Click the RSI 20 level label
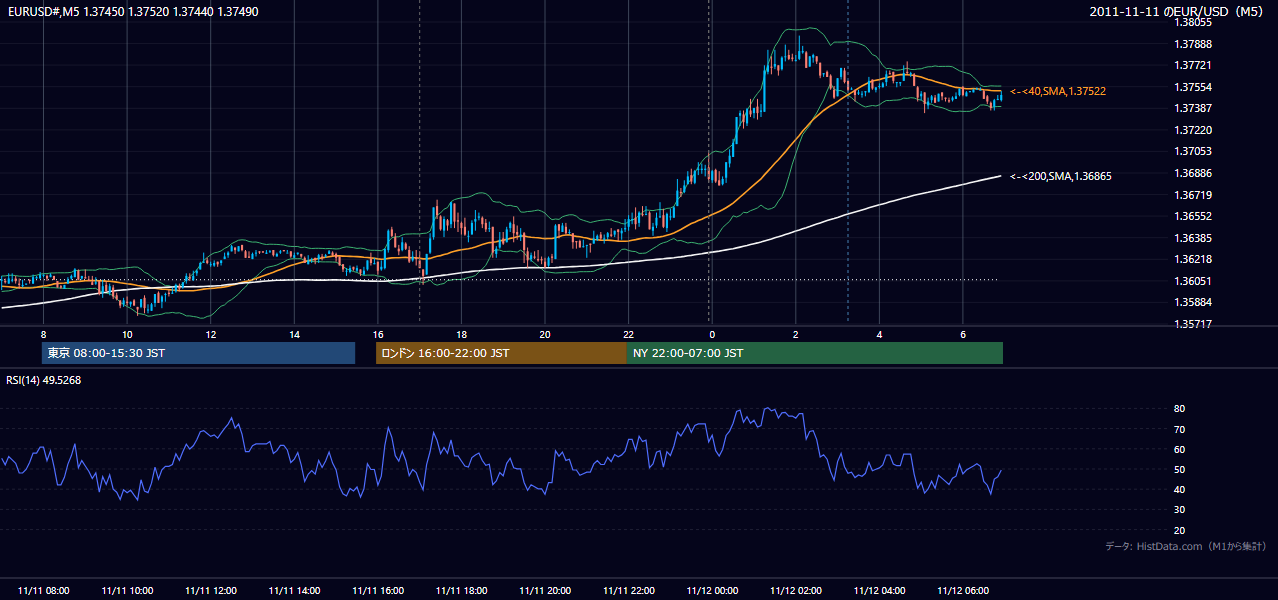The height and width of the screenshot is (600, 1278). tap(1179, 530)
